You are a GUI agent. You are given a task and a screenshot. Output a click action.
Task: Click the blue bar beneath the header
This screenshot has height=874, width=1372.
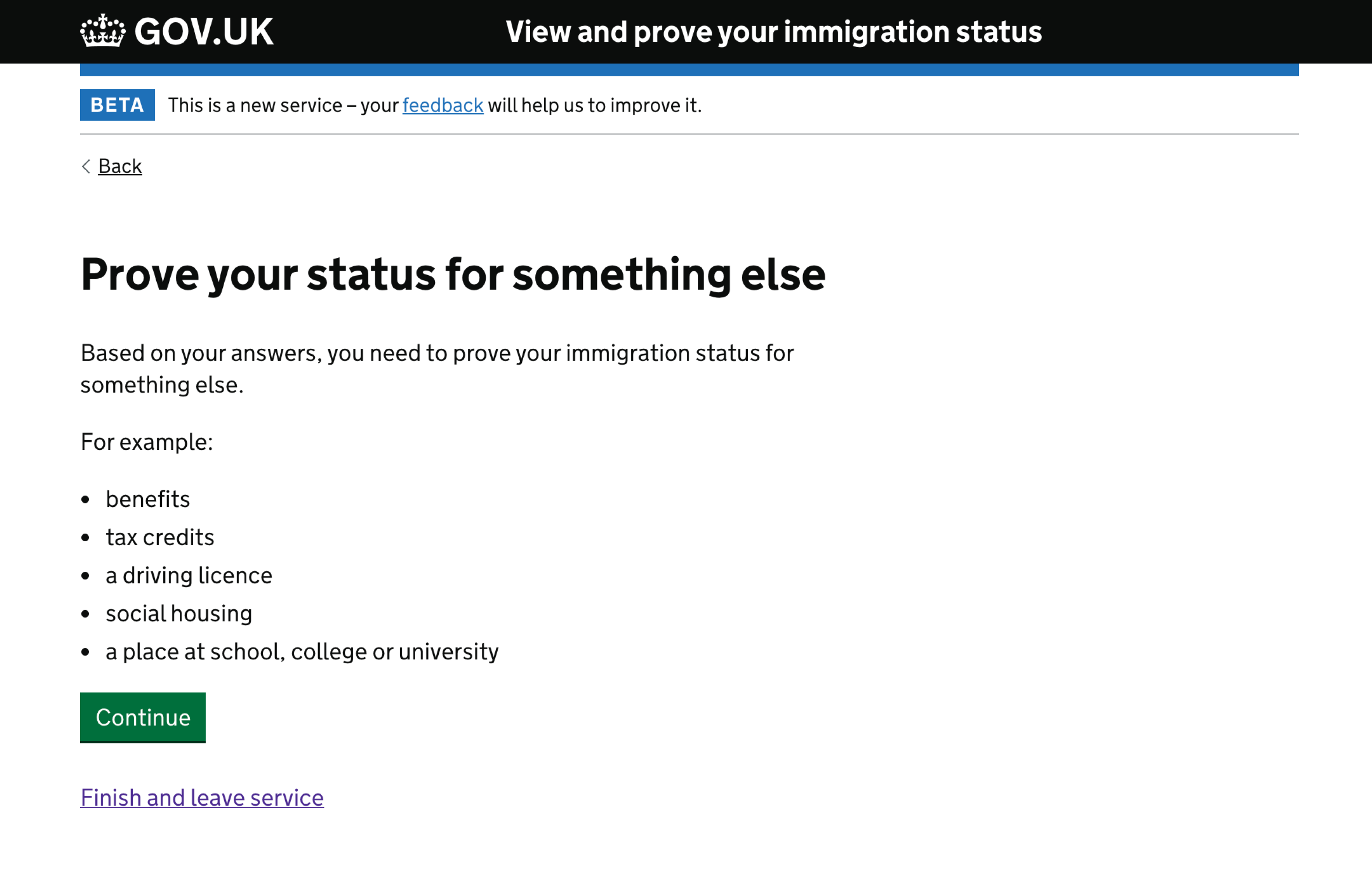coord(689,70)
